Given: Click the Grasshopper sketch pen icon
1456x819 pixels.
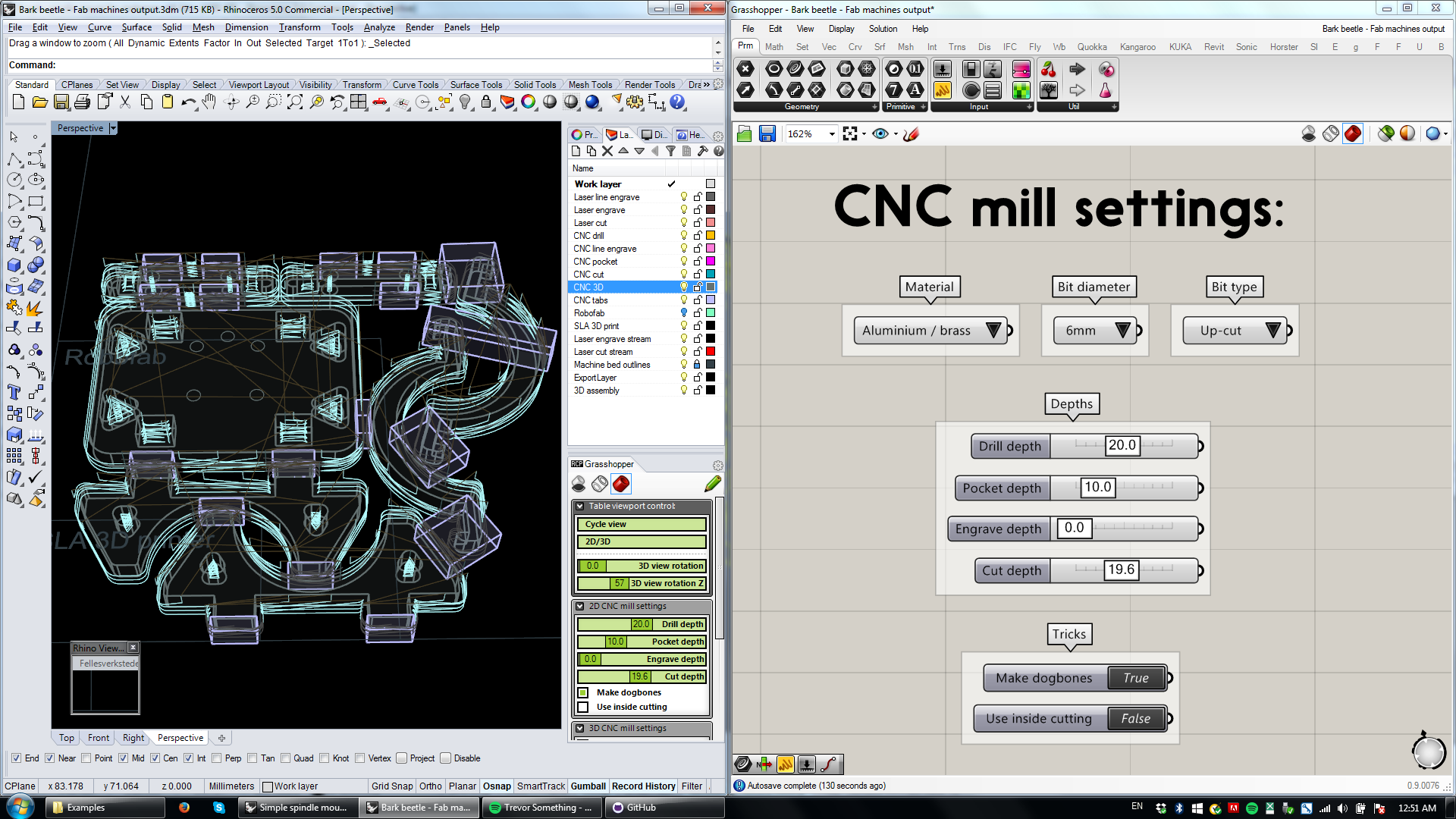Looking at the screenshot, I should (912, 134).
